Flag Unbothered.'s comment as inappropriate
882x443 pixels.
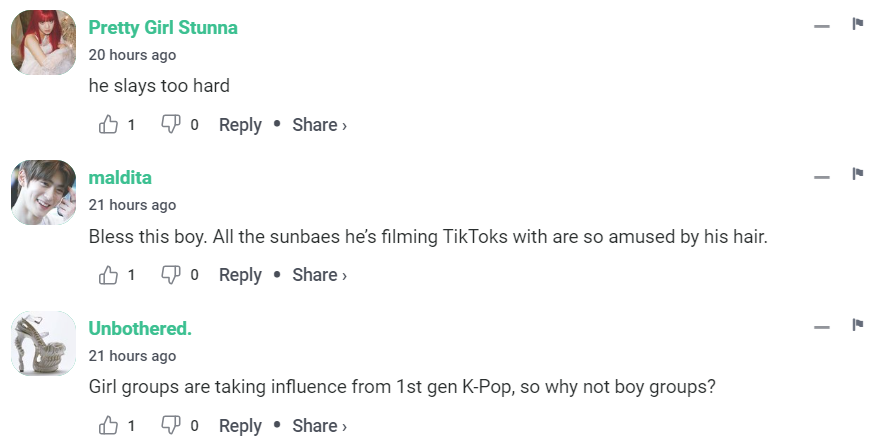857,325
